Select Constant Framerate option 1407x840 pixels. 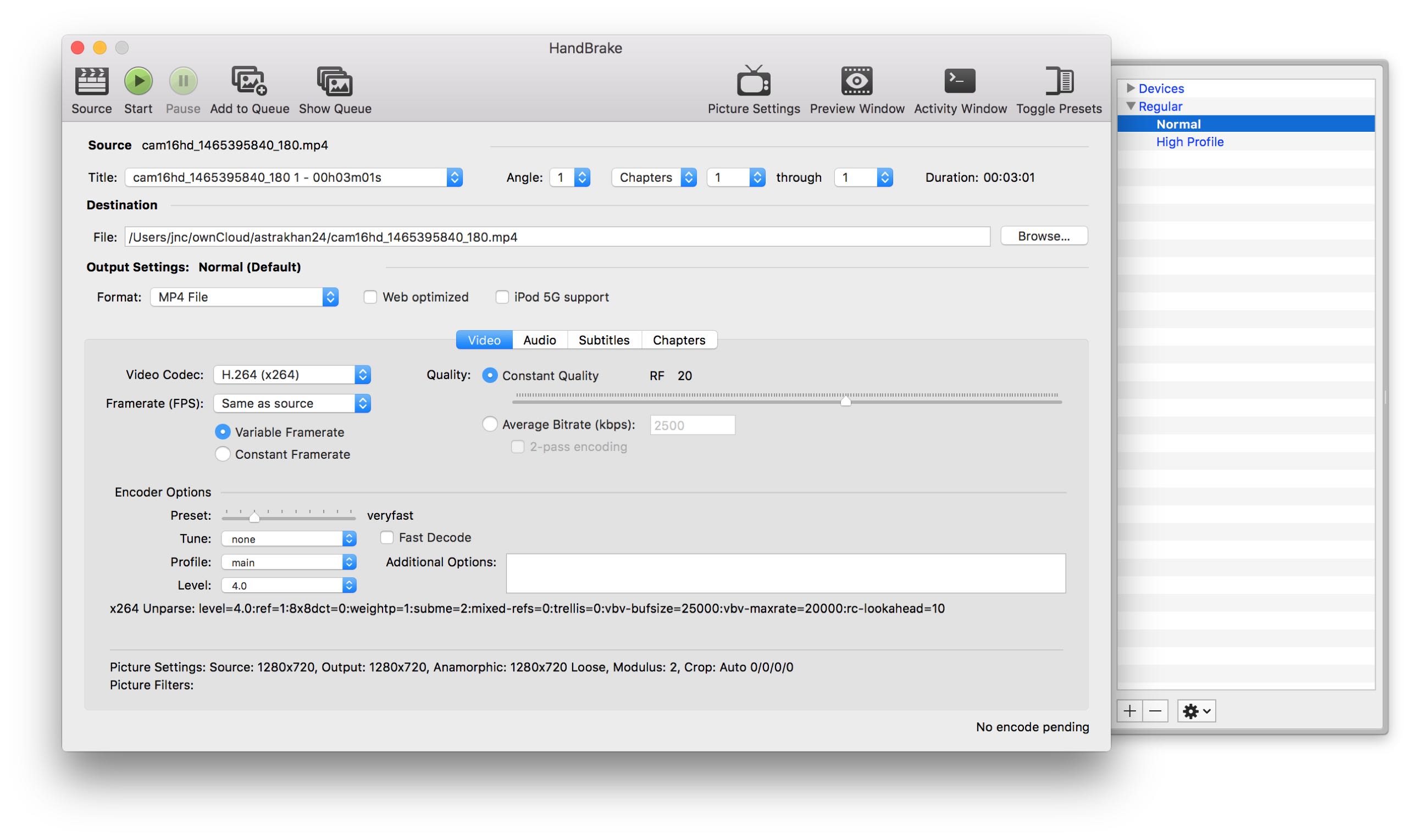point(223,454)
